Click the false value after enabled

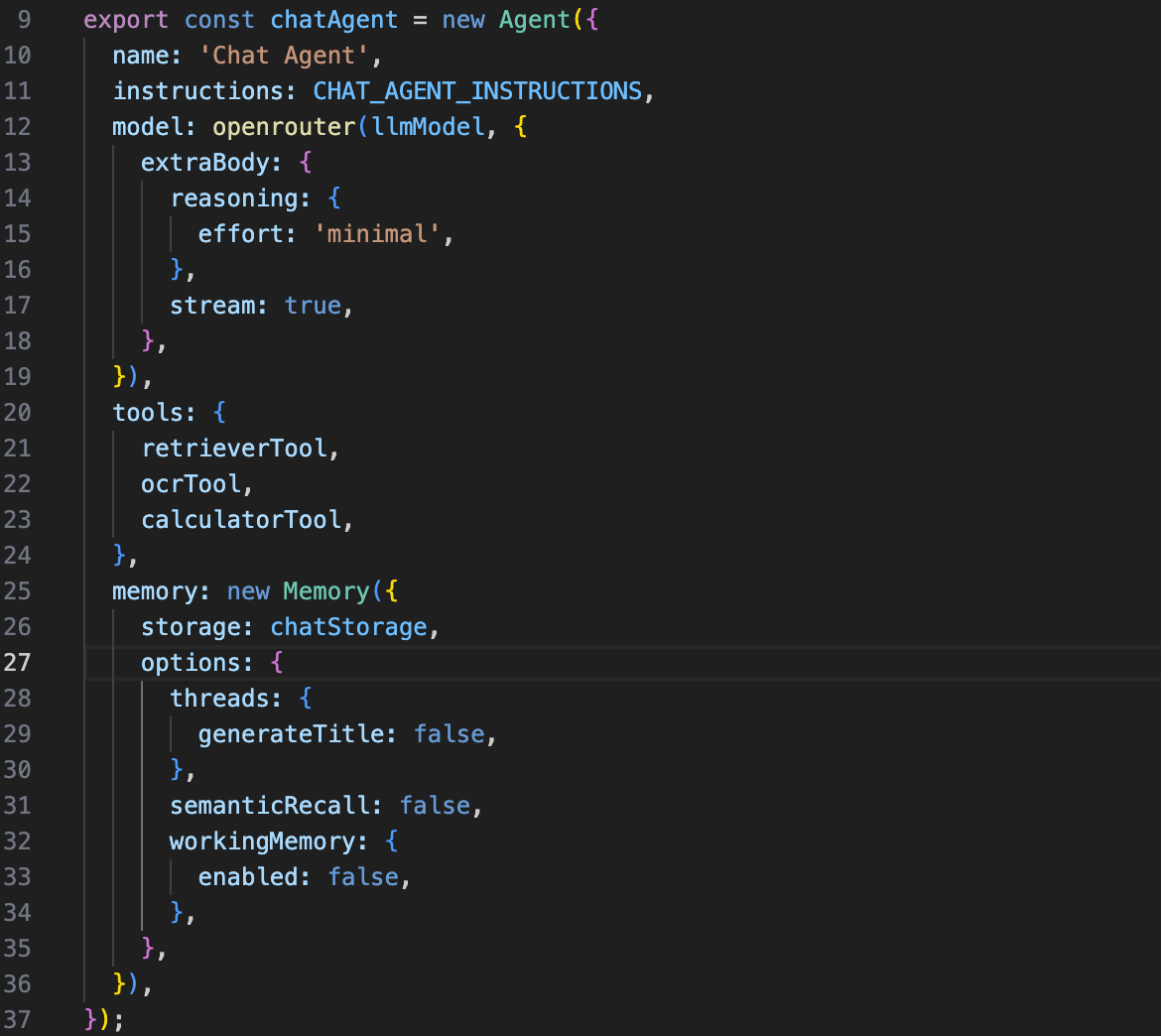[x=363, y=877]
